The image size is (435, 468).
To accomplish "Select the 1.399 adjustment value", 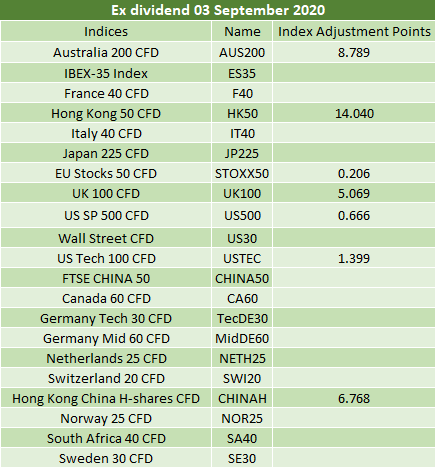I will [x=354, y=258].
